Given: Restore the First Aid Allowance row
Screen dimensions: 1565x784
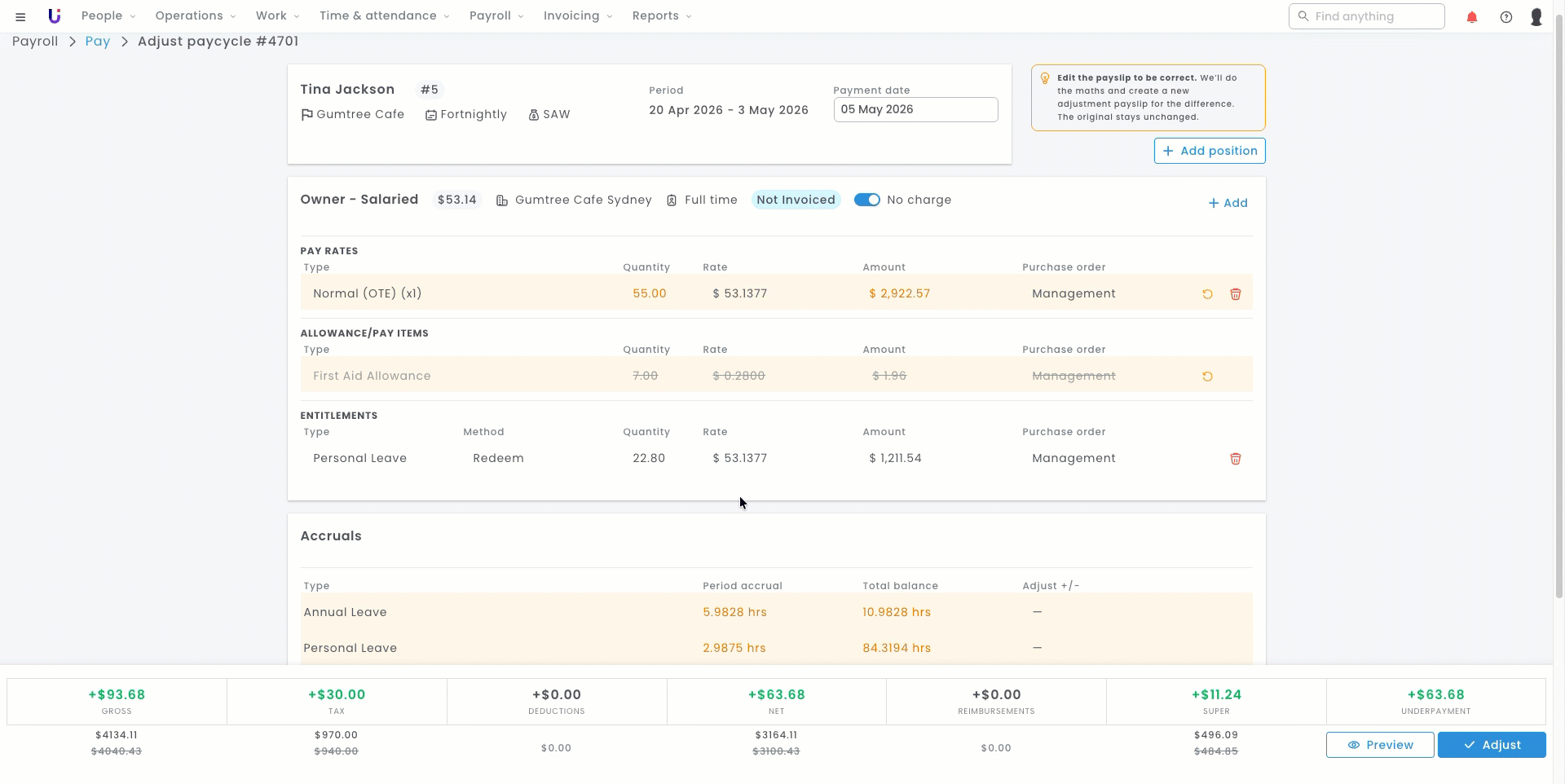Looking at the screenshot, I should [1207, 377].
